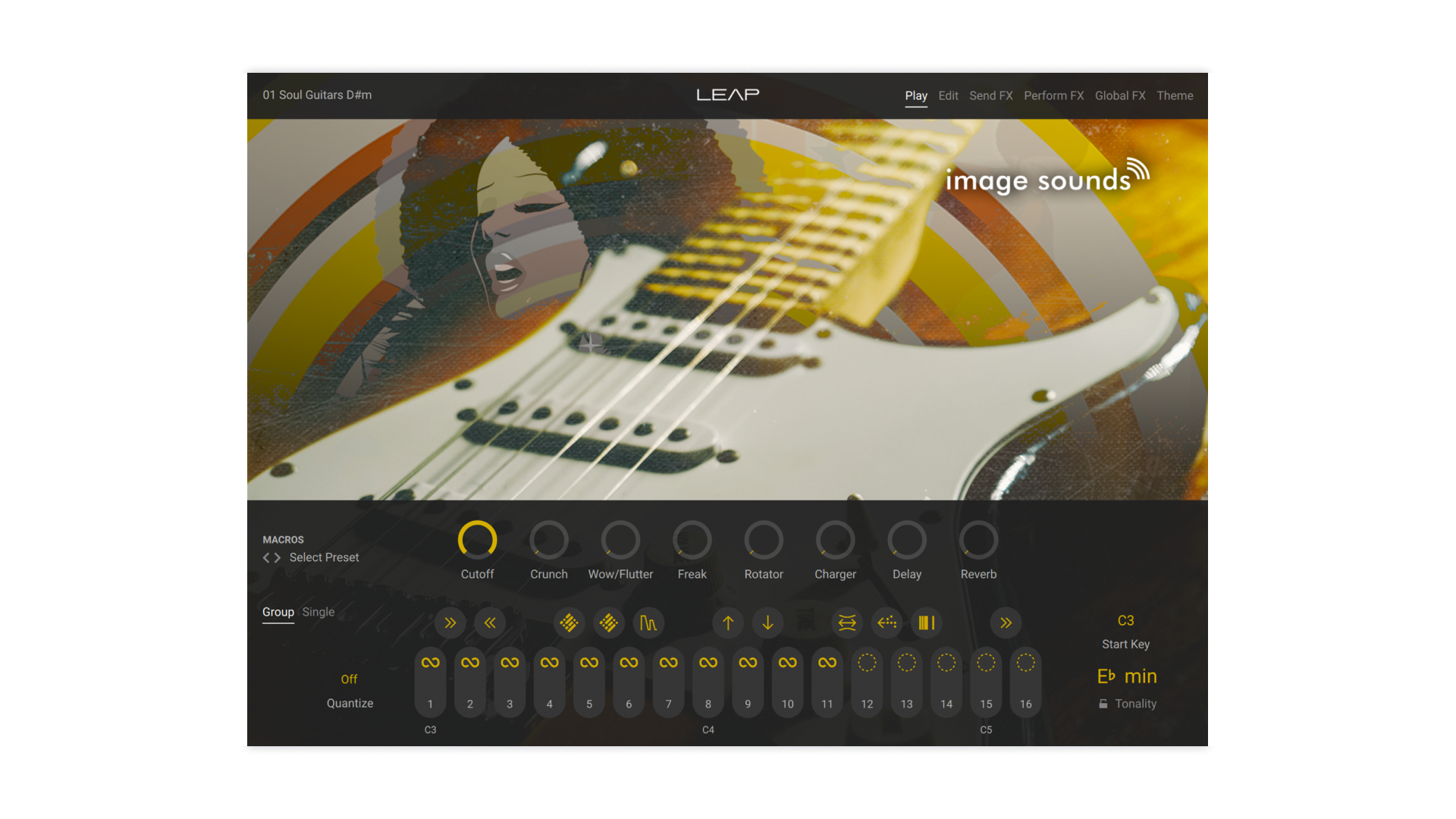This screenshot has height=819, width=1456.
Task: Click the double-right chevron after the vertical bars icon
Action: 1006,623
